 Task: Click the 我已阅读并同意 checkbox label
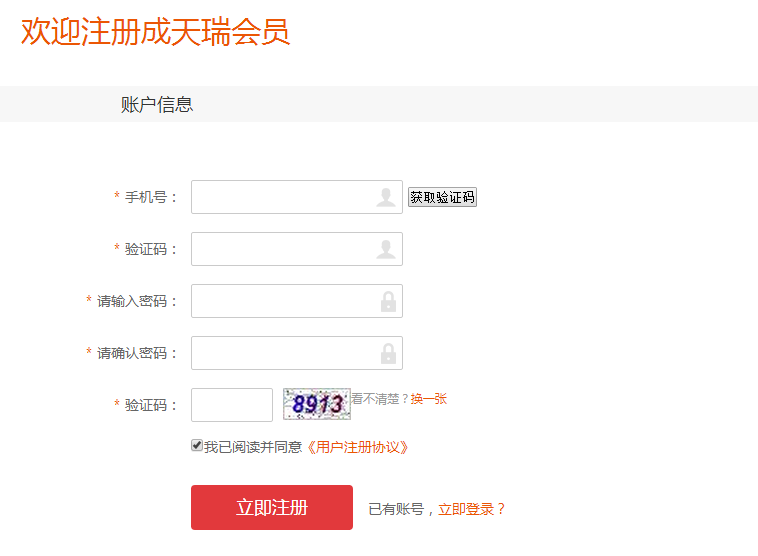(253, 447)
